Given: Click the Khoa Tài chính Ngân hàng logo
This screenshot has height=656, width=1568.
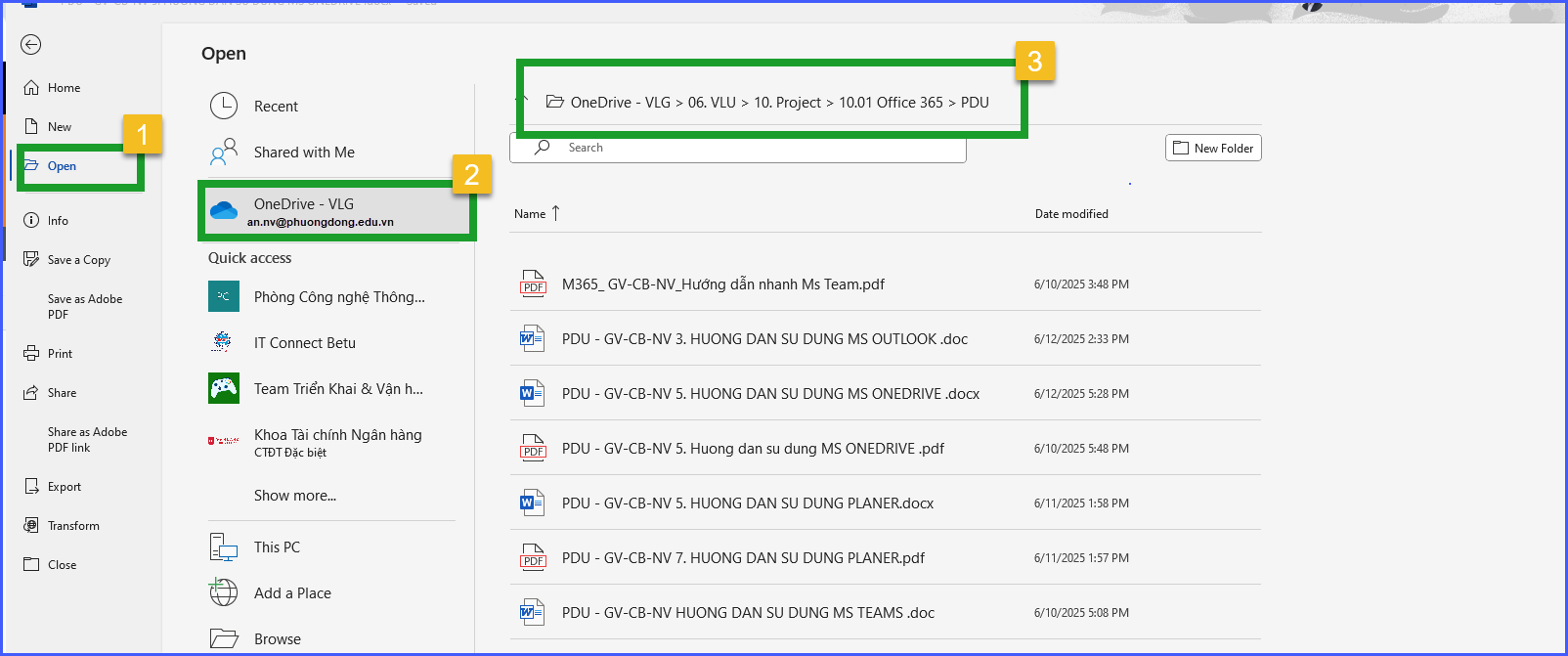Looking at the screenshot, I should (x=224, y=441).
